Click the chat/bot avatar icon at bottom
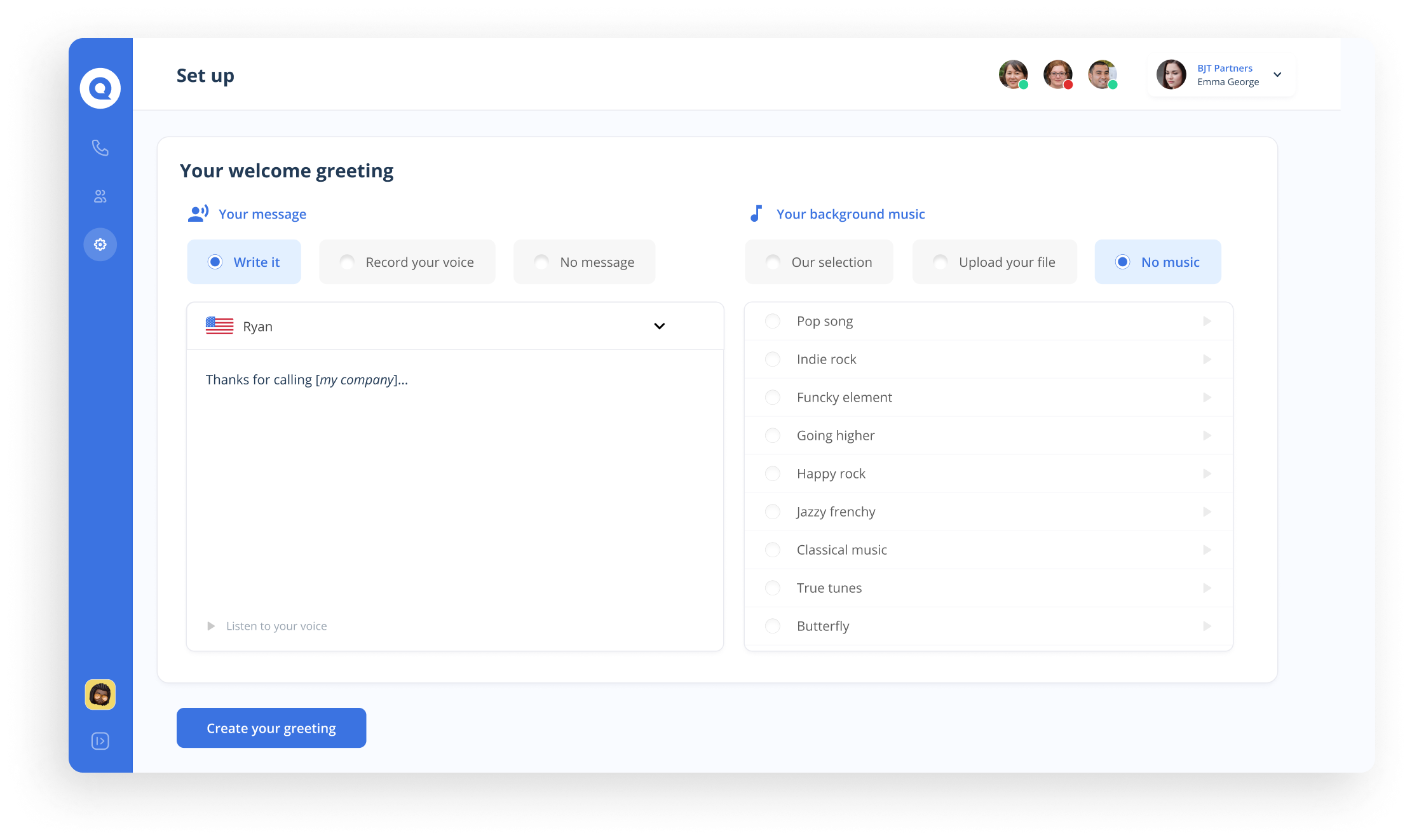Viewport: 1412px width, 840px height. coord(100,694)
